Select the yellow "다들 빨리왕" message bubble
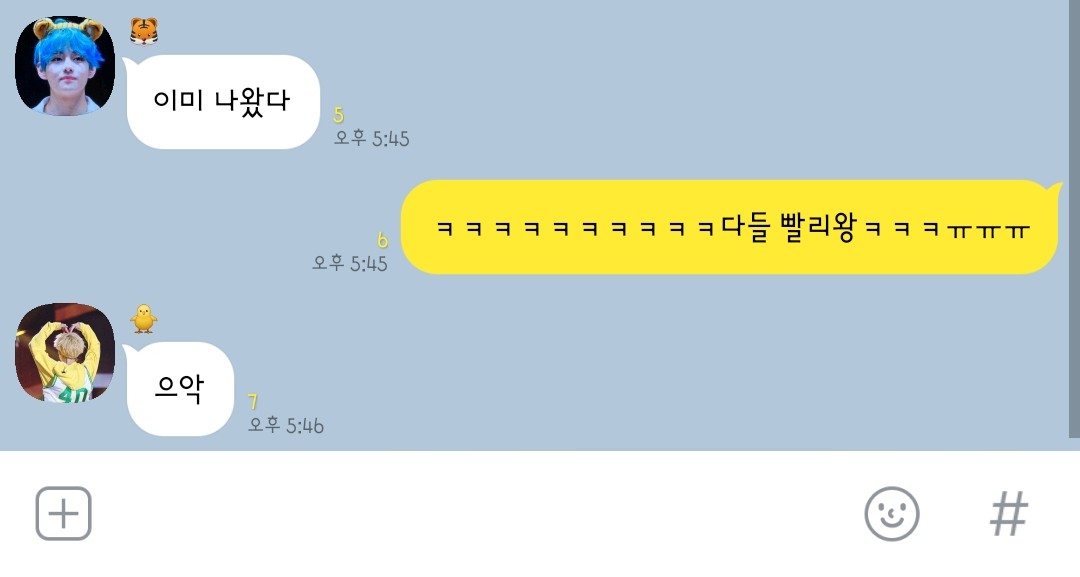1080x577 pixels. [x=731, y=227]
